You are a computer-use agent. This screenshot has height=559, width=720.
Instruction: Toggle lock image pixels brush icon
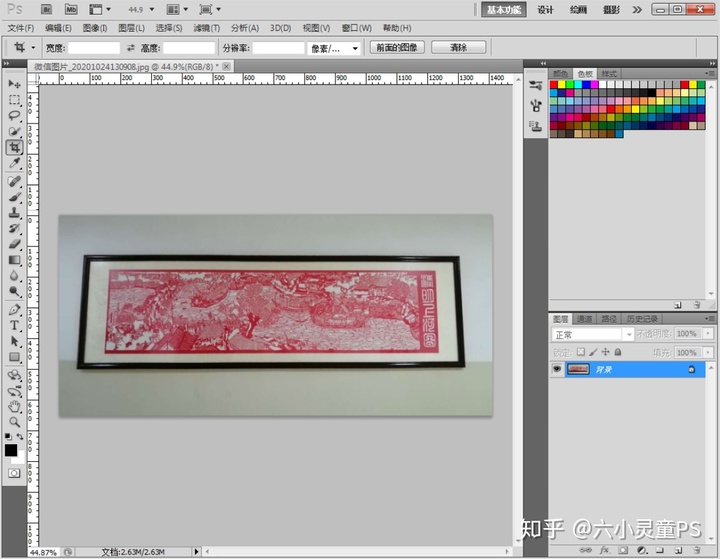click(593, 352)
